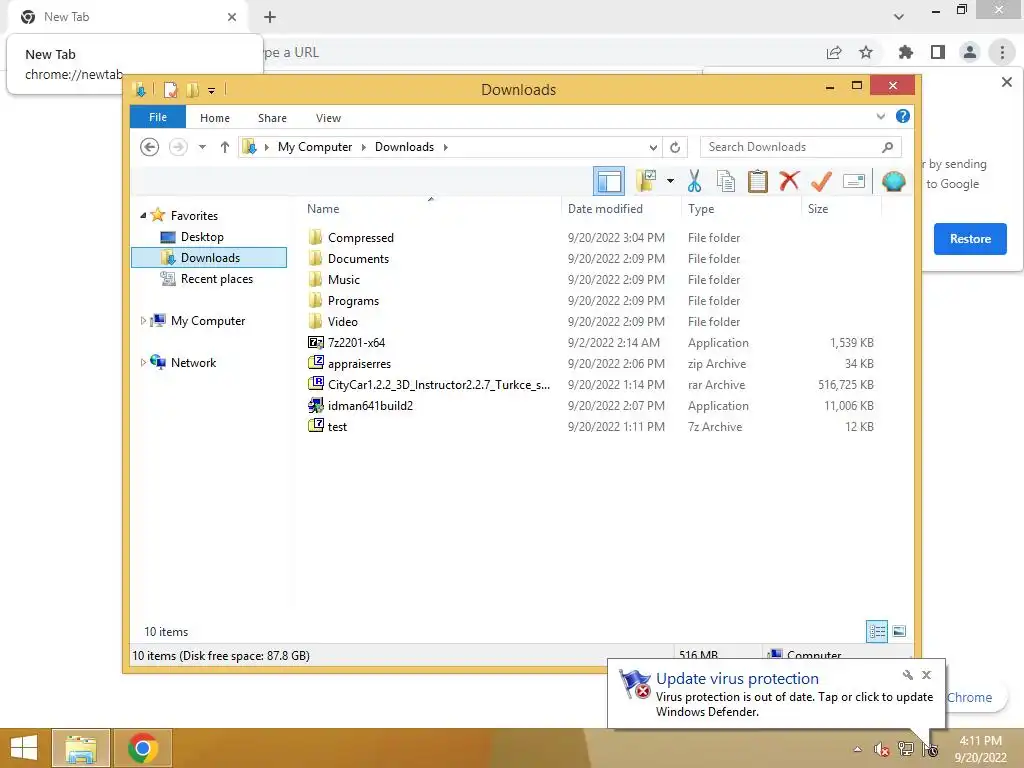Open the File menu tab

pos(158,118)
